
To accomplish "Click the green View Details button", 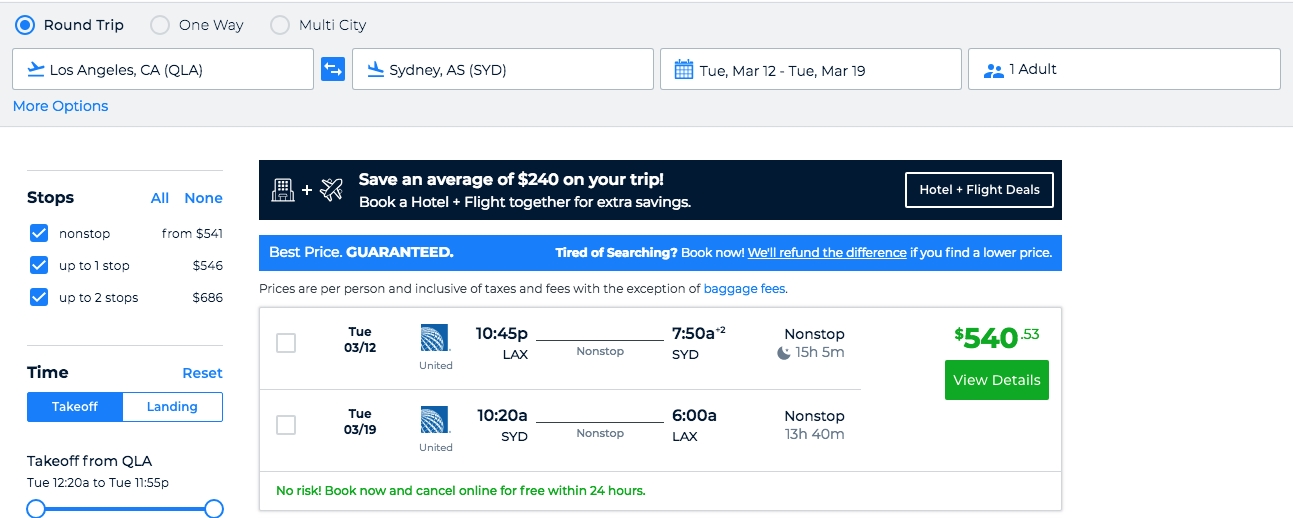I will 996,380.
